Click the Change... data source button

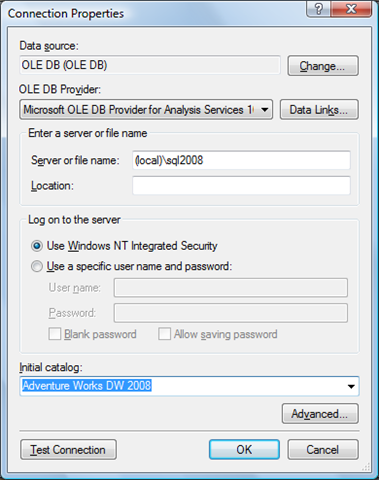click(x=323, y=66)
